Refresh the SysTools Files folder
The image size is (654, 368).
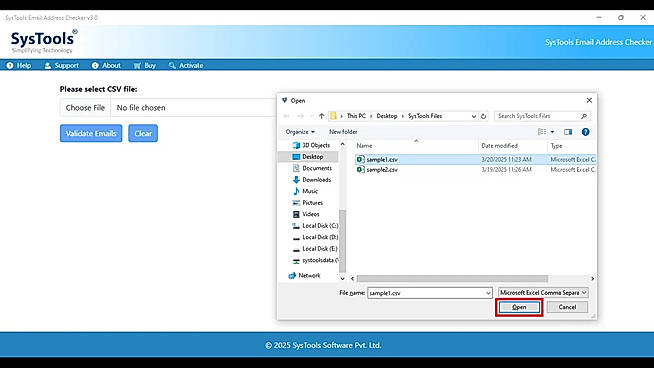[x=483, y=116]
